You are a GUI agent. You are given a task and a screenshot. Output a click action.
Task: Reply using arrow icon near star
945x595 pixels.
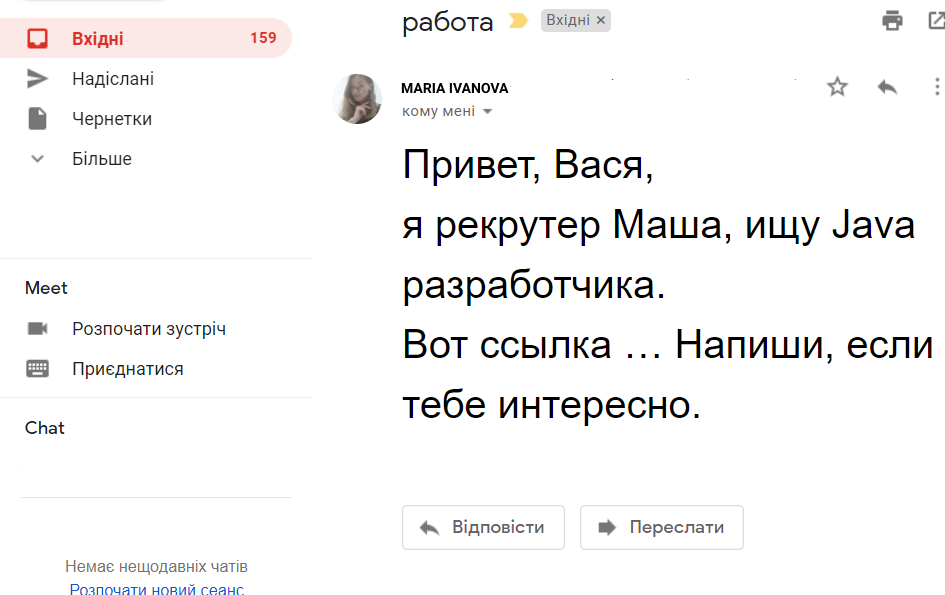[887, 87]
